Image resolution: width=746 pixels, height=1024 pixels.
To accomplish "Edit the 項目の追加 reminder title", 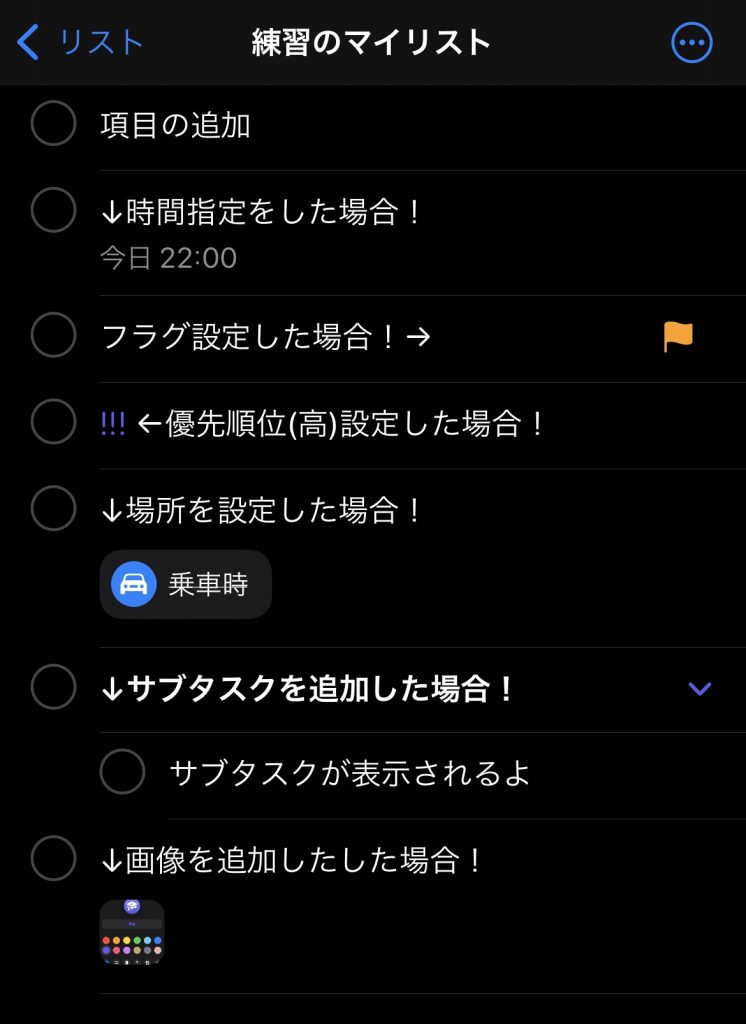I will point(175,125).
